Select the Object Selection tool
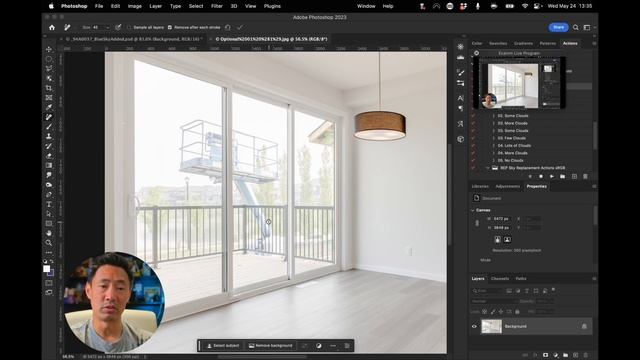The width and height of the screenshot is (640, 360). [49, 78]
